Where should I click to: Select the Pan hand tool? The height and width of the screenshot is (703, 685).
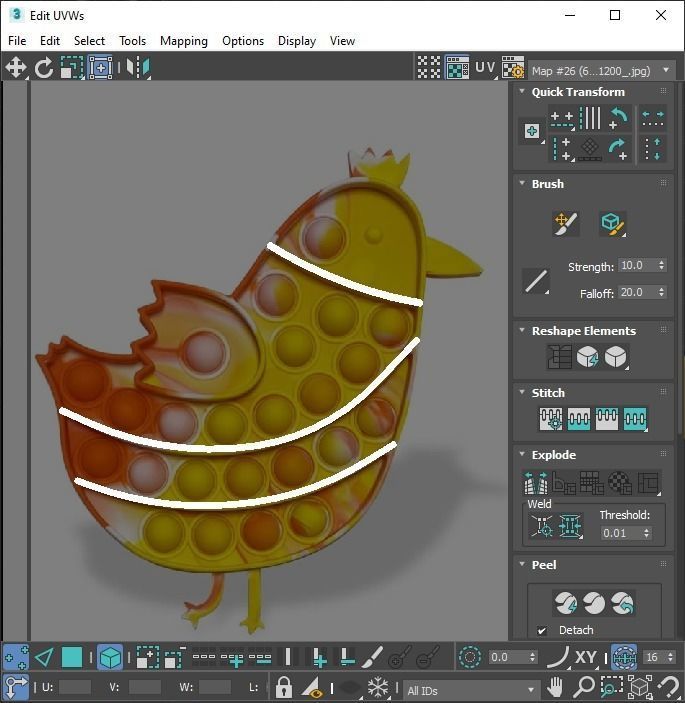[x=555, y=686]
